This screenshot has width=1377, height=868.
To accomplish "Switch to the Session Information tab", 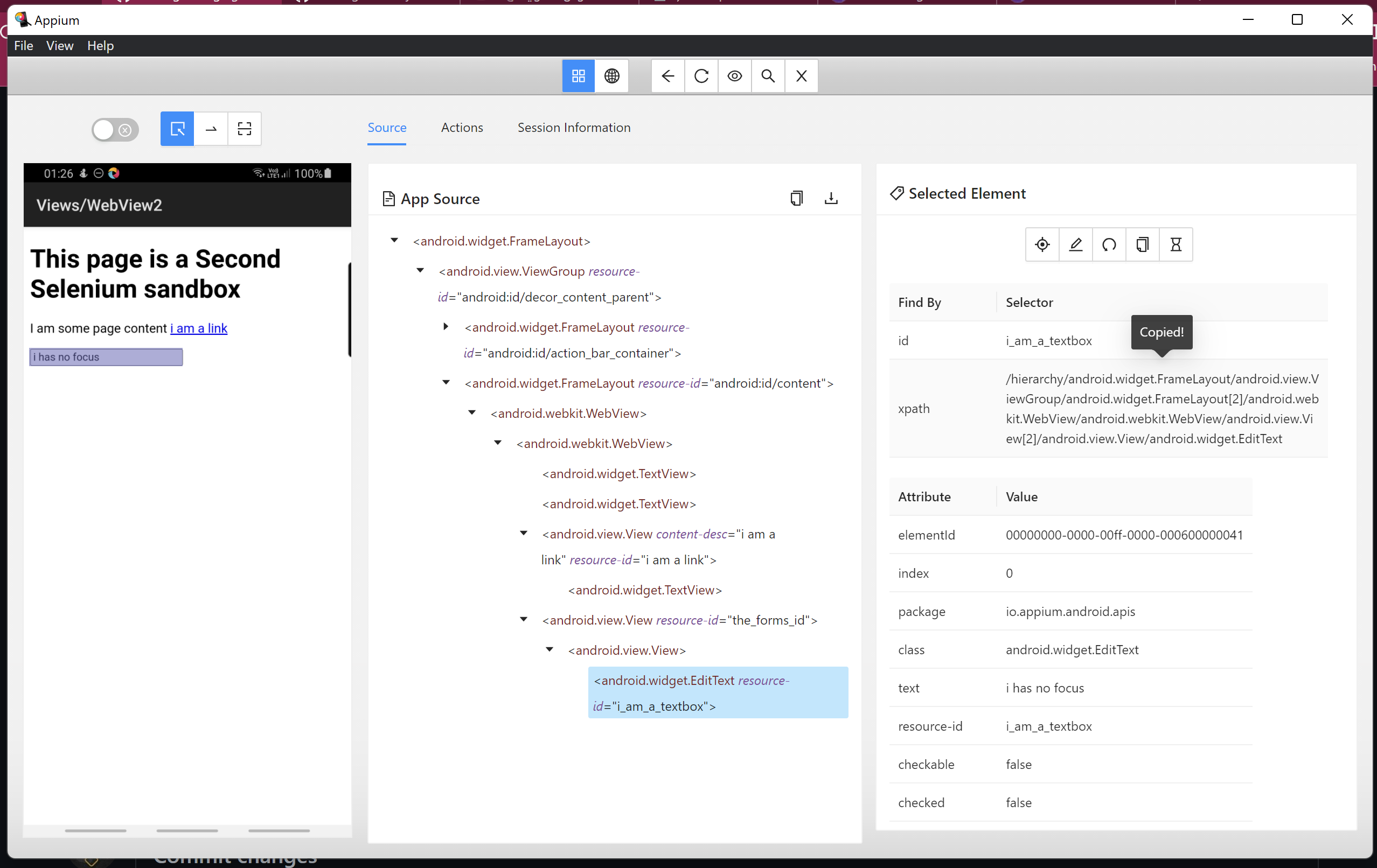I will point(574,128).
